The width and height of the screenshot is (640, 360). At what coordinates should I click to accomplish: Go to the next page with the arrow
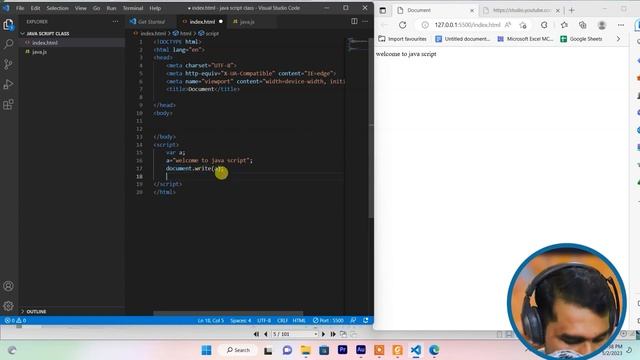(x=323, y=334)
